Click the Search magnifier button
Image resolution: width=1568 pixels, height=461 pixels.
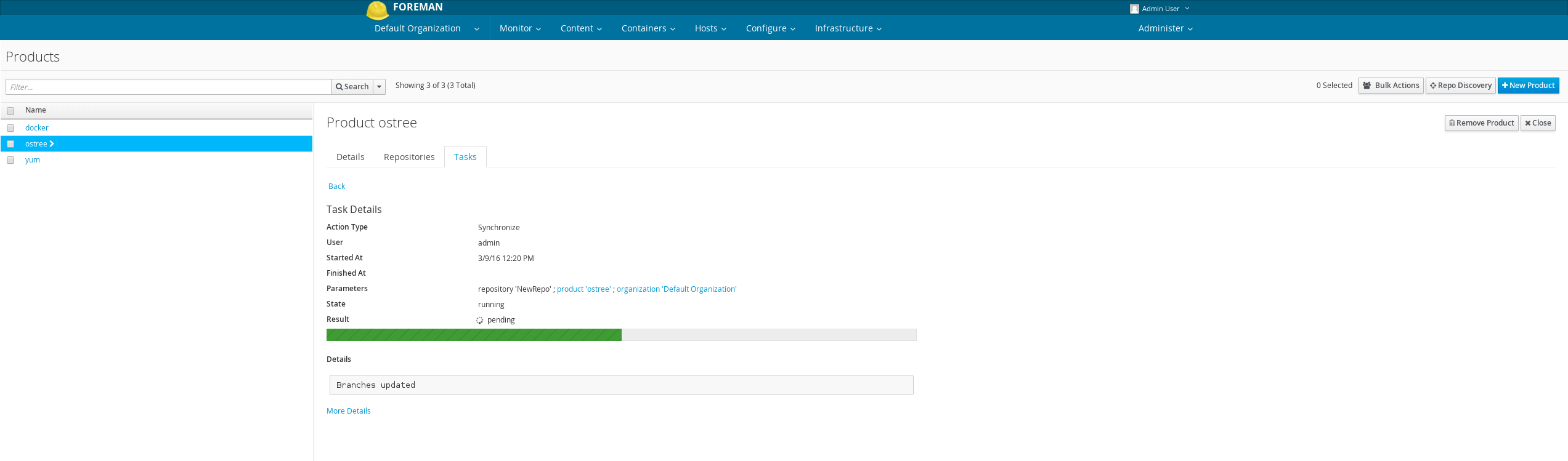352,87
